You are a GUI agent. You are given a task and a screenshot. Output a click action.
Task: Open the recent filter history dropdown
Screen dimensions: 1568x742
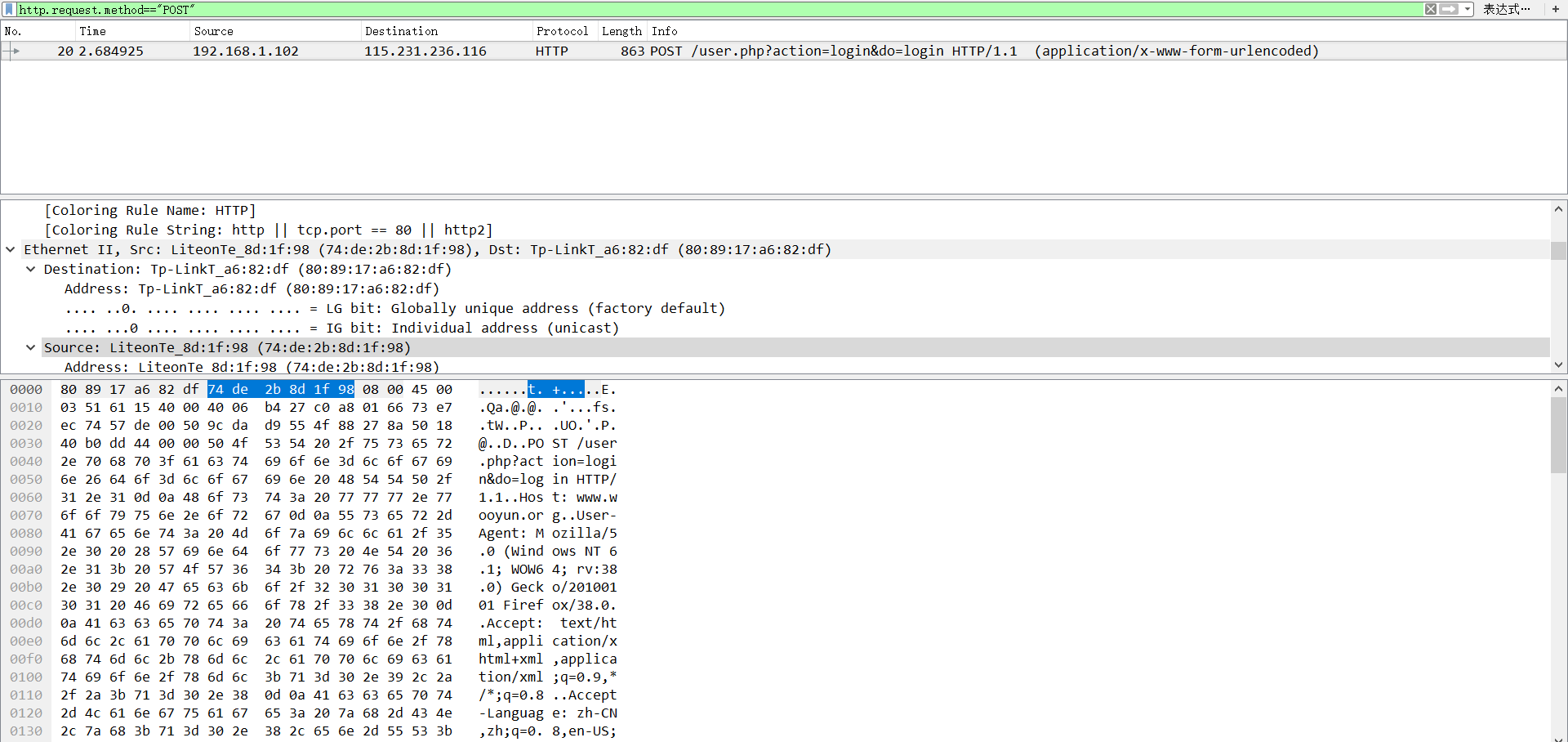1468,9
